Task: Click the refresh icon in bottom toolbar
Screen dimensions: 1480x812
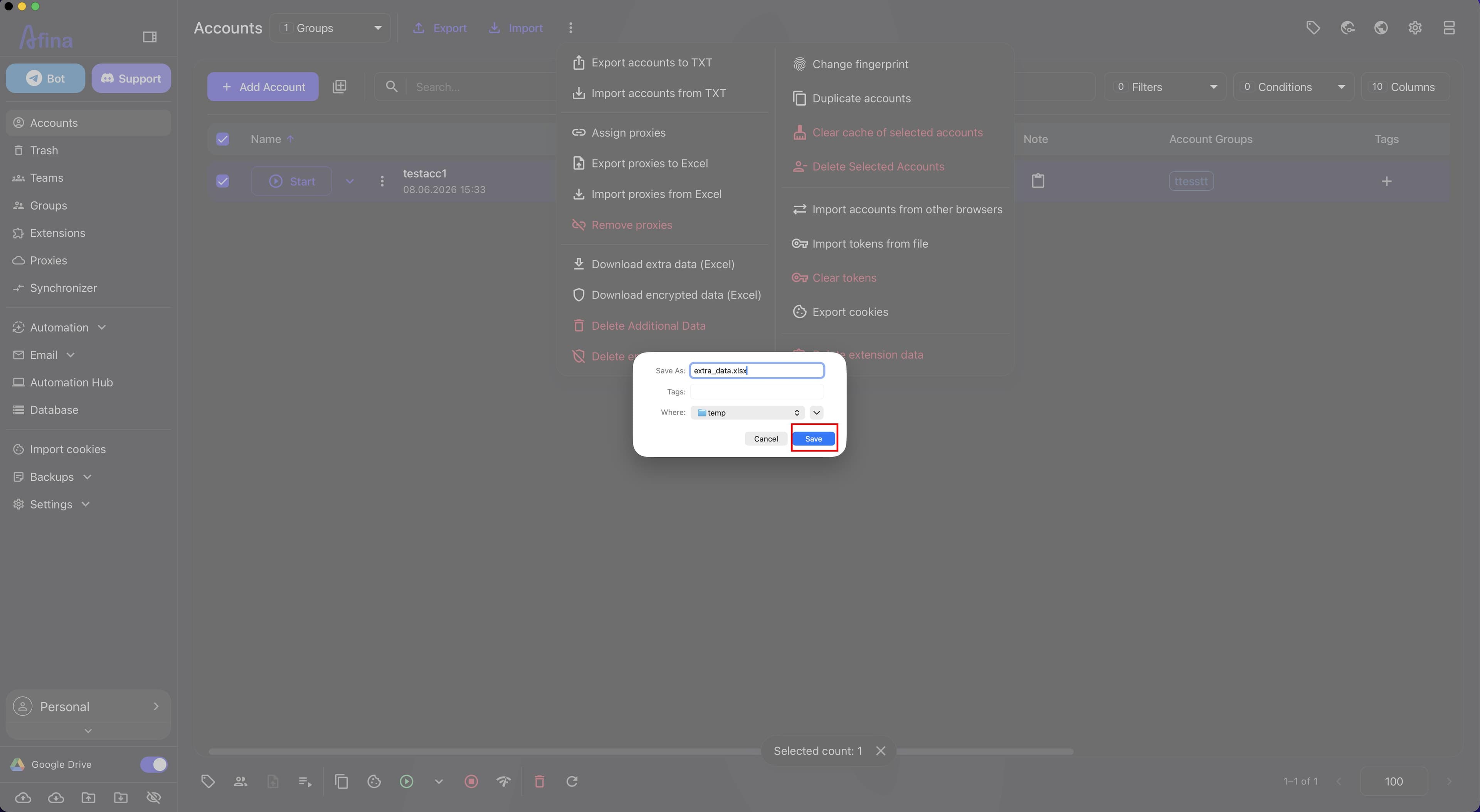Action: pos(572,781)
